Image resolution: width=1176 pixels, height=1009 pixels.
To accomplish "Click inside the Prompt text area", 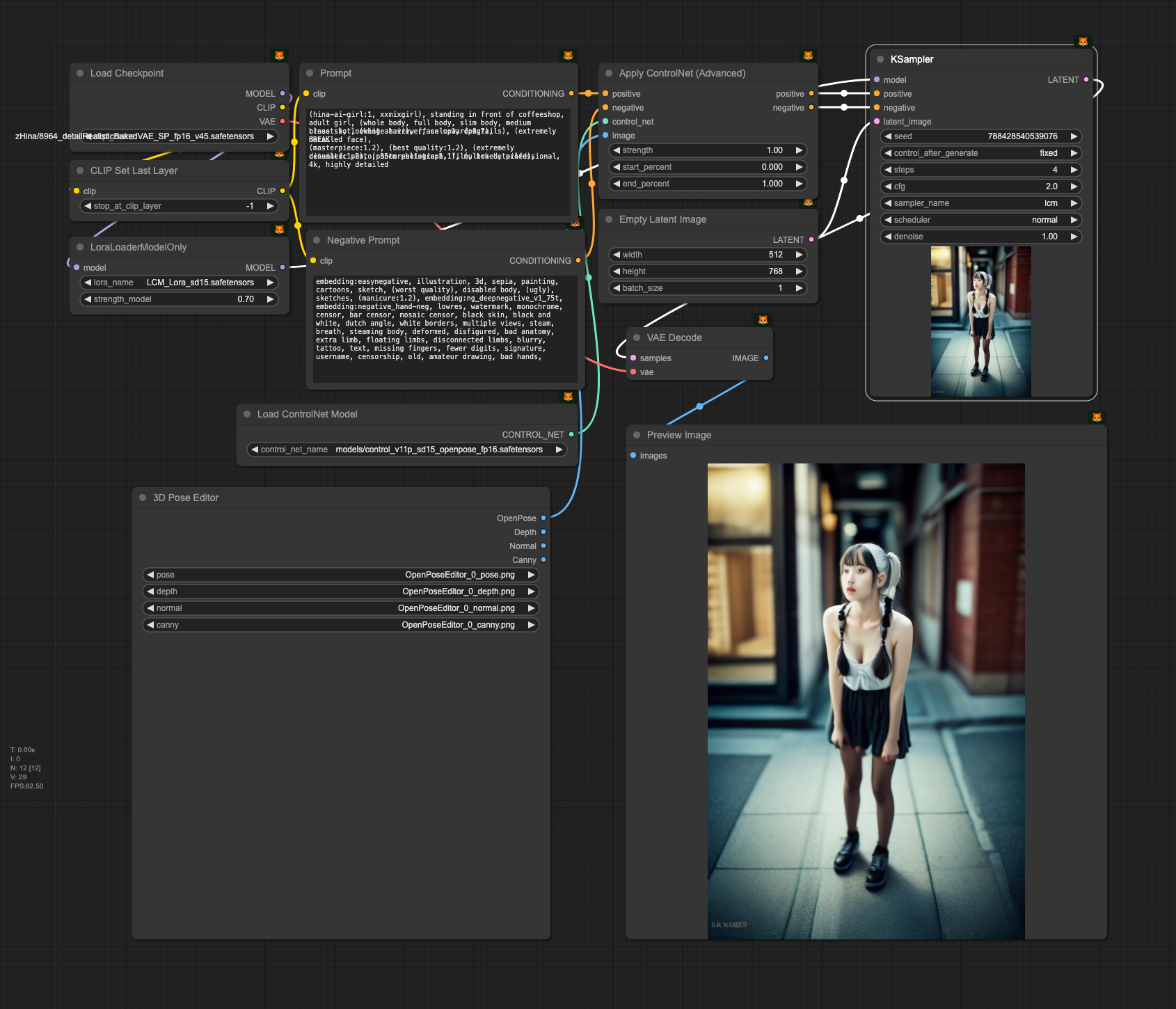I will (438, 161).
